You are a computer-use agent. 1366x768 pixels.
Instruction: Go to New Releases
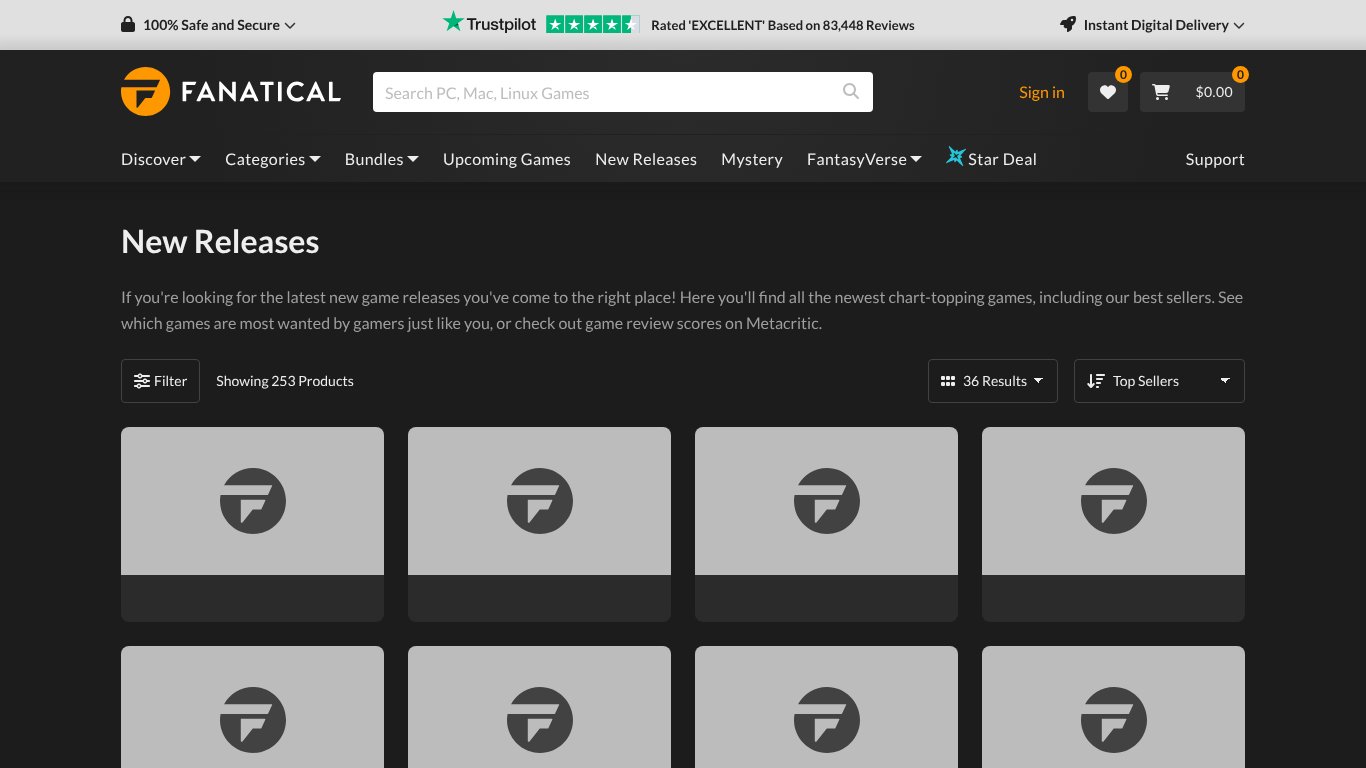click(x=646, y=159)
